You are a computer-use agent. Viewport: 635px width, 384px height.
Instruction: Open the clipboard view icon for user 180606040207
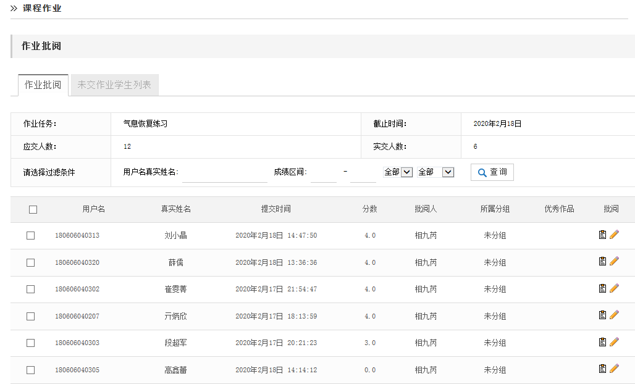pos(602,315)
